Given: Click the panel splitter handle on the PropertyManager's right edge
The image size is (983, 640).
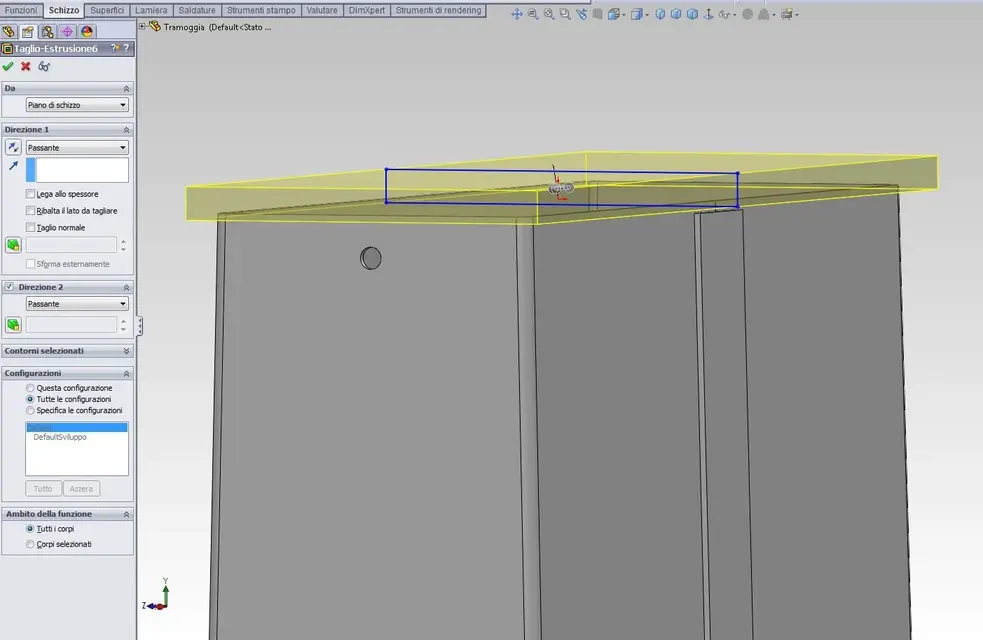Looking at the screenshot, I should pyautogui.click(x=139, y=326).
